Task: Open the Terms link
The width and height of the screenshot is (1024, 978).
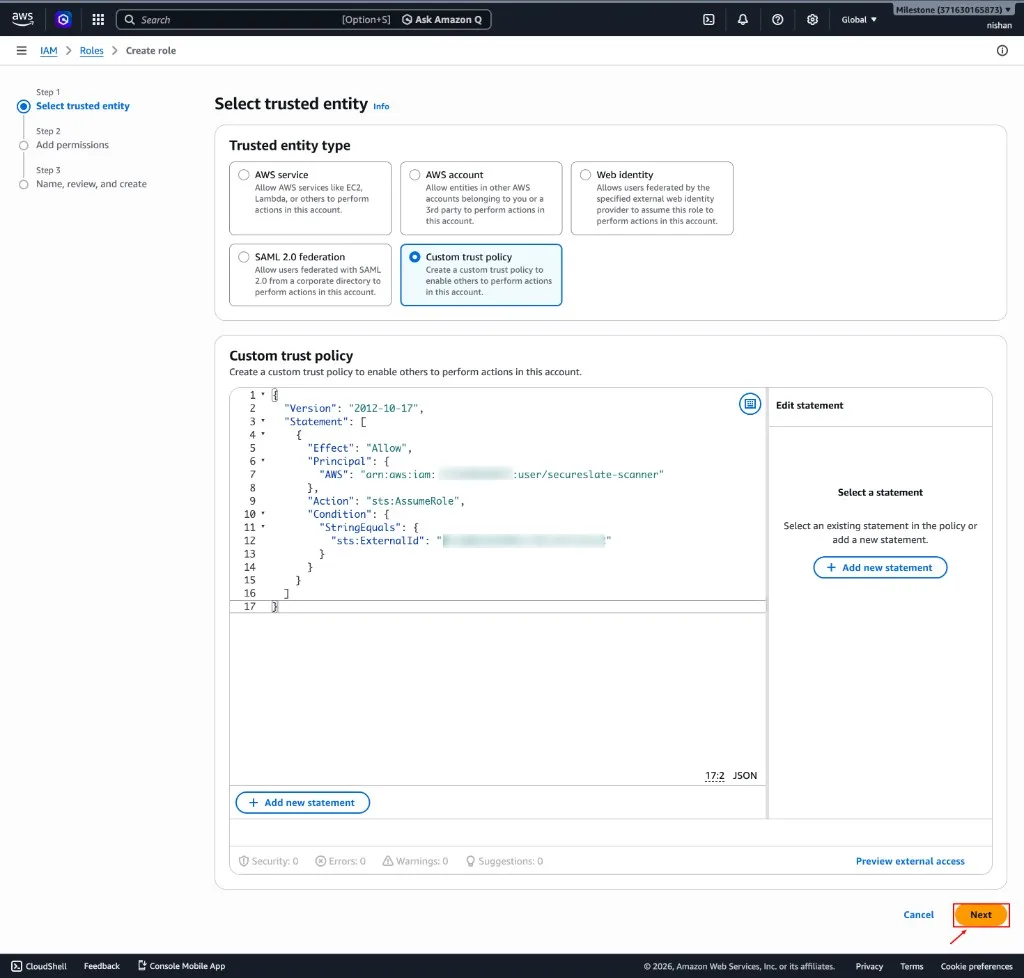Action: (911, 966)
